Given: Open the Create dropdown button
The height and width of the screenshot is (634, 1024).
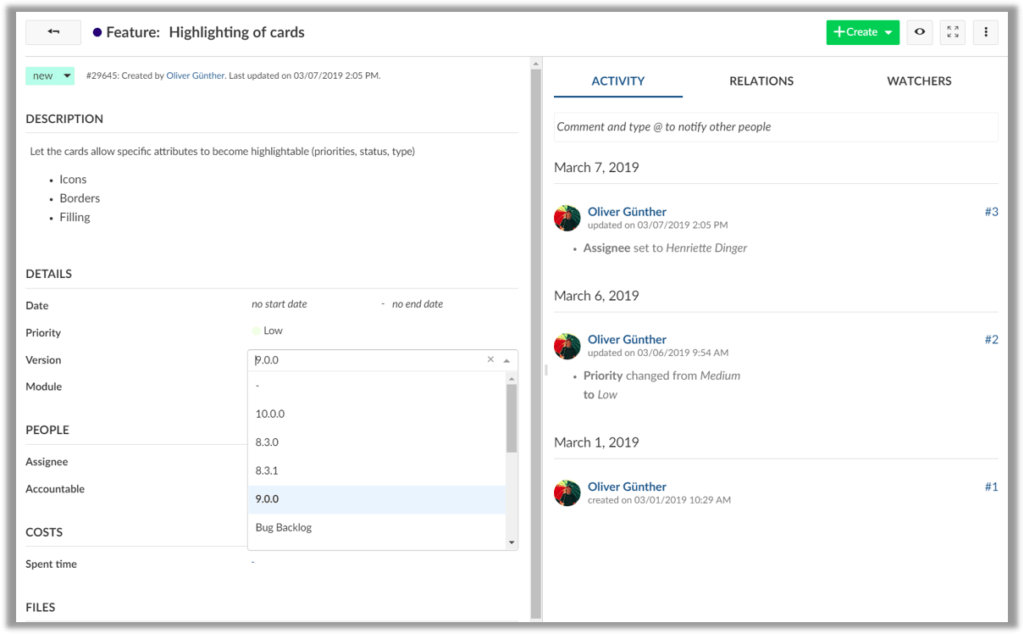Looking at the screenshot, I should [862, 32].
